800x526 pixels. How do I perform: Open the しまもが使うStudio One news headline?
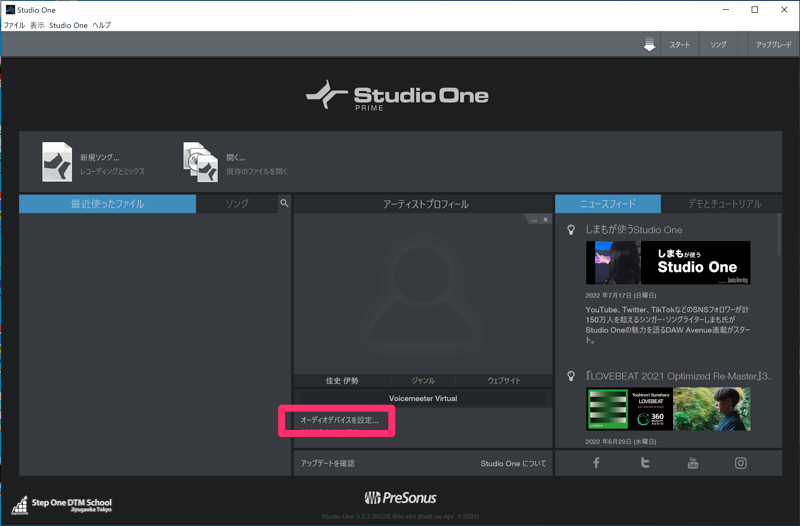(633, 230)
